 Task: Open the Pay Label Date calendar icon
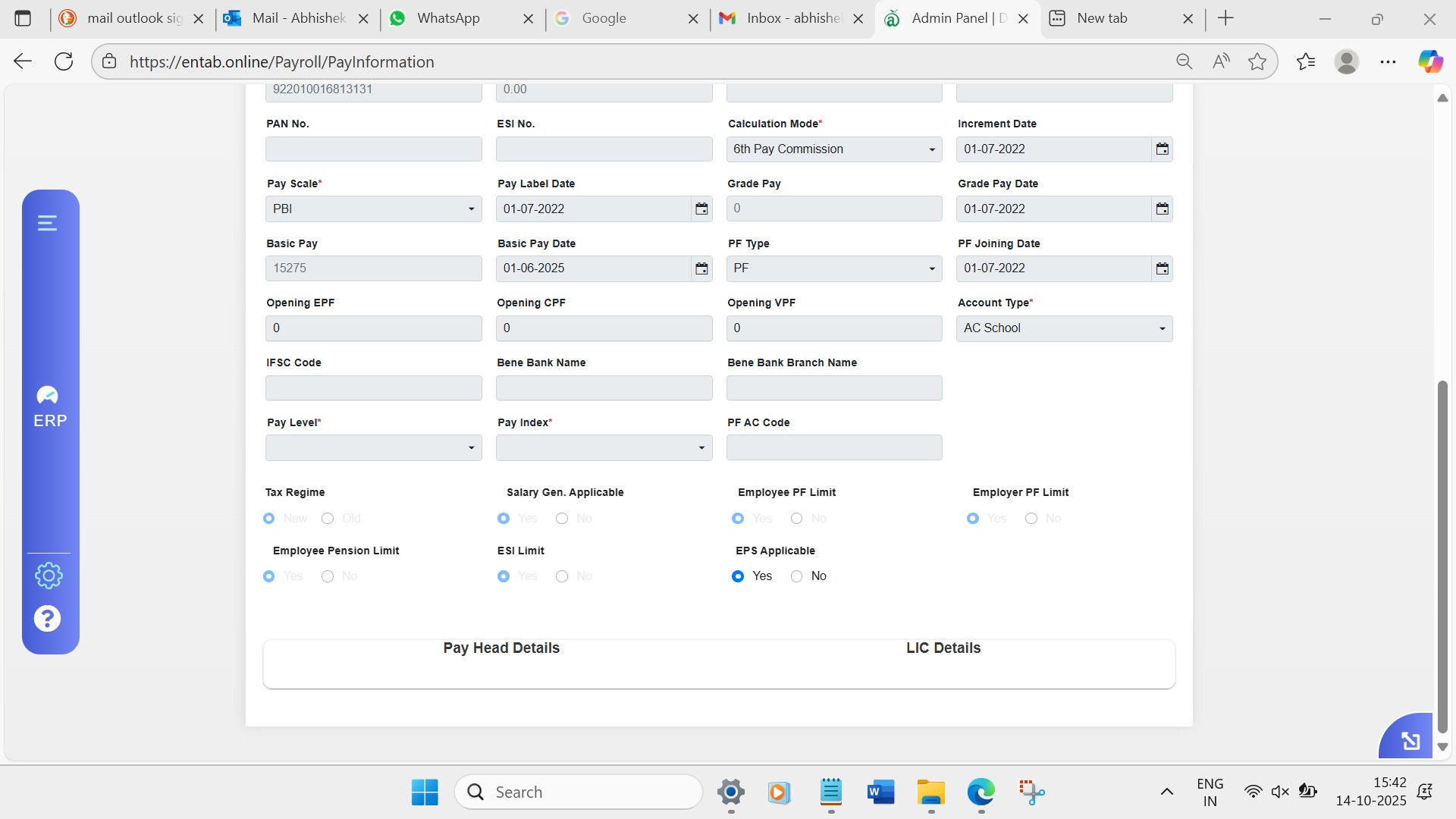701,209
